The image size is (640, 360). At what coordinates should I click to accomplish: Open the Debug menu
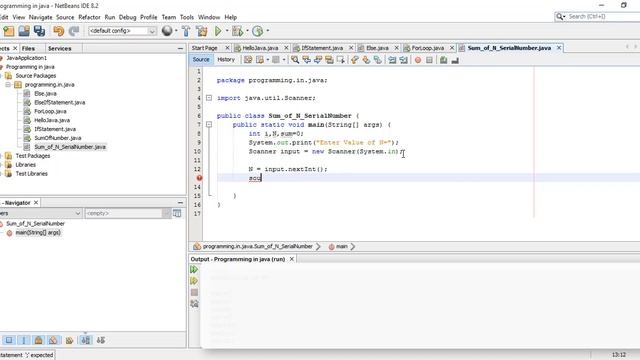click(127, 17)
